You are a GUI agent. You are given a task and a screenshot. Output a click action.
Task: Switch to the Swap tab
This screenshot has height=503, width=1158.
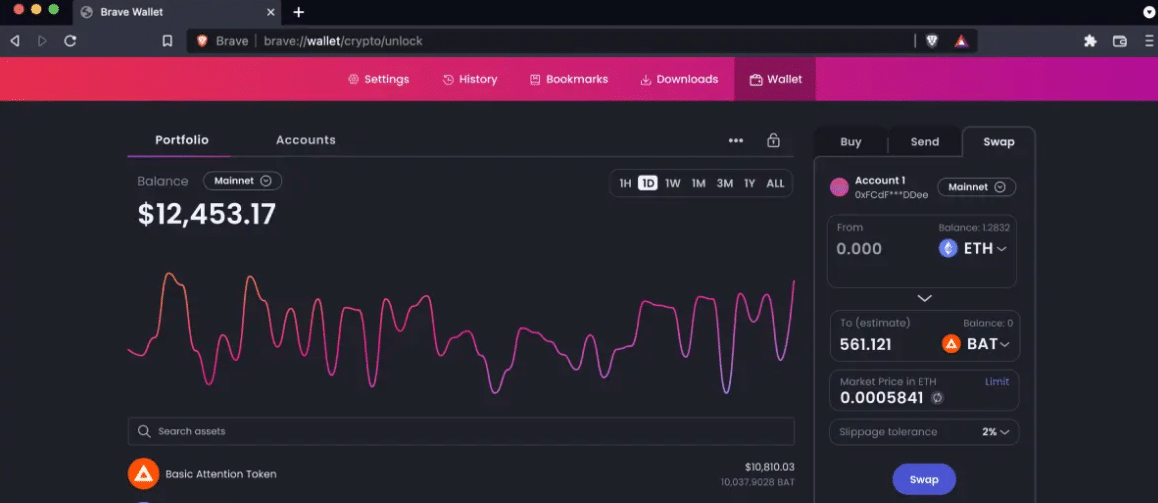tap(998, 142)
